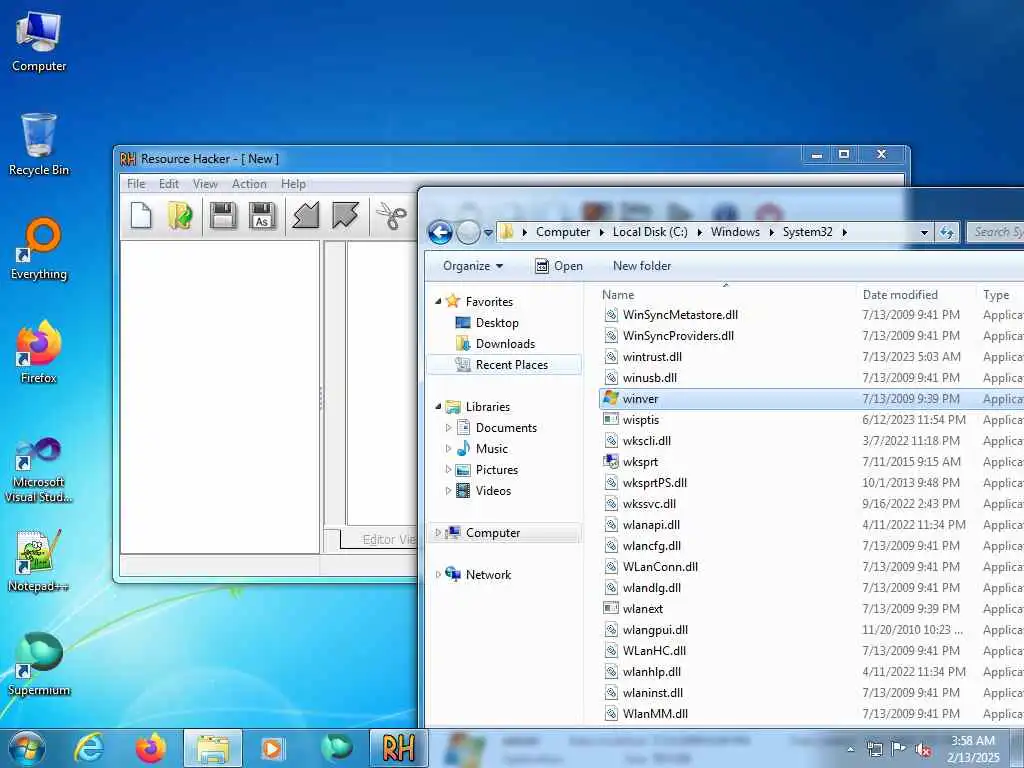
Task: Click the Internet Explorer taskbar icon
Action: [89, 748]
